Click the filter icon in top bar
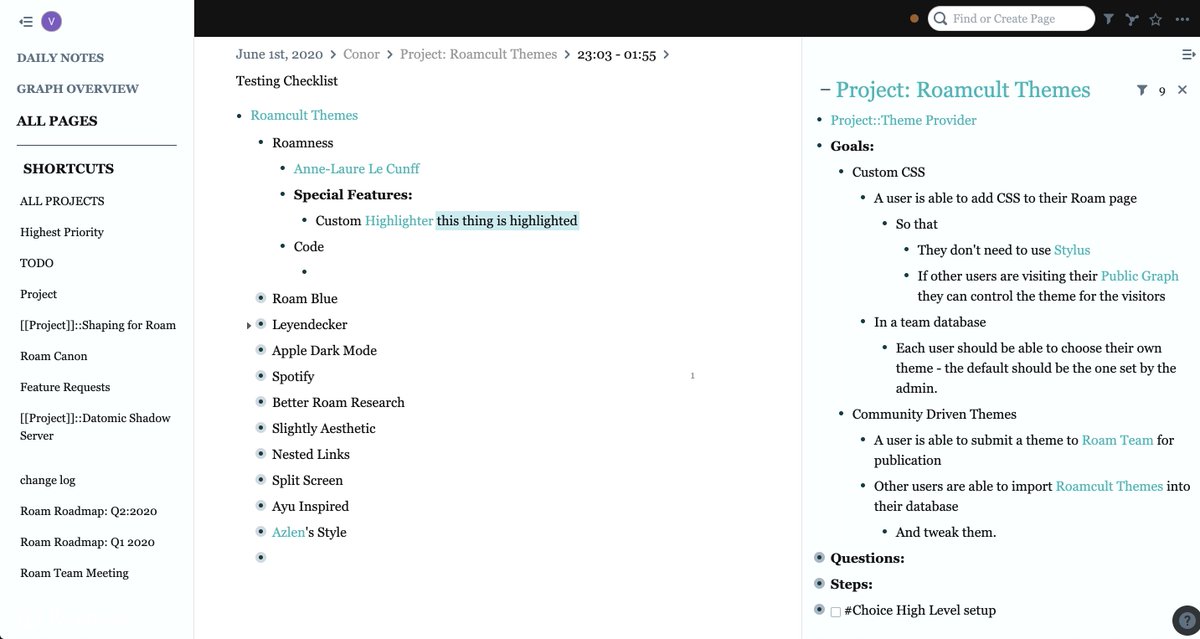1200x639 pixels. 1109,19
